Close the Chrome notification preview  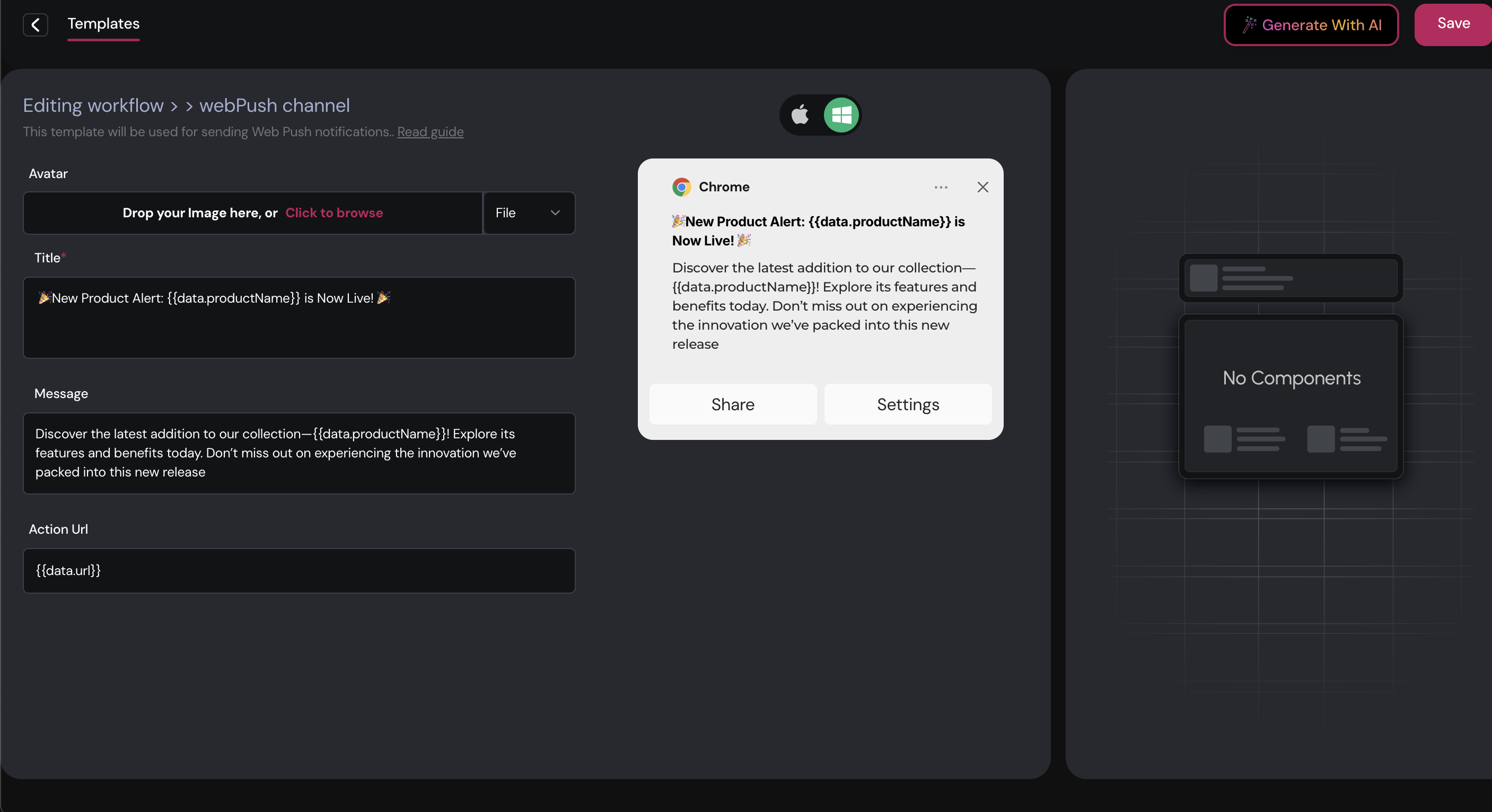[982, 187]
